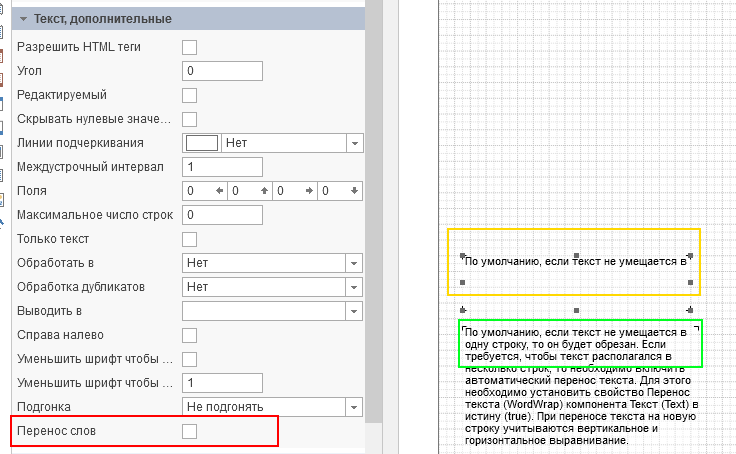This screenshot has width=736, height=454.
Task: Open the «Линии подчеркивания» color swatch
Action: pyautogui.click(x=202, y=143)
